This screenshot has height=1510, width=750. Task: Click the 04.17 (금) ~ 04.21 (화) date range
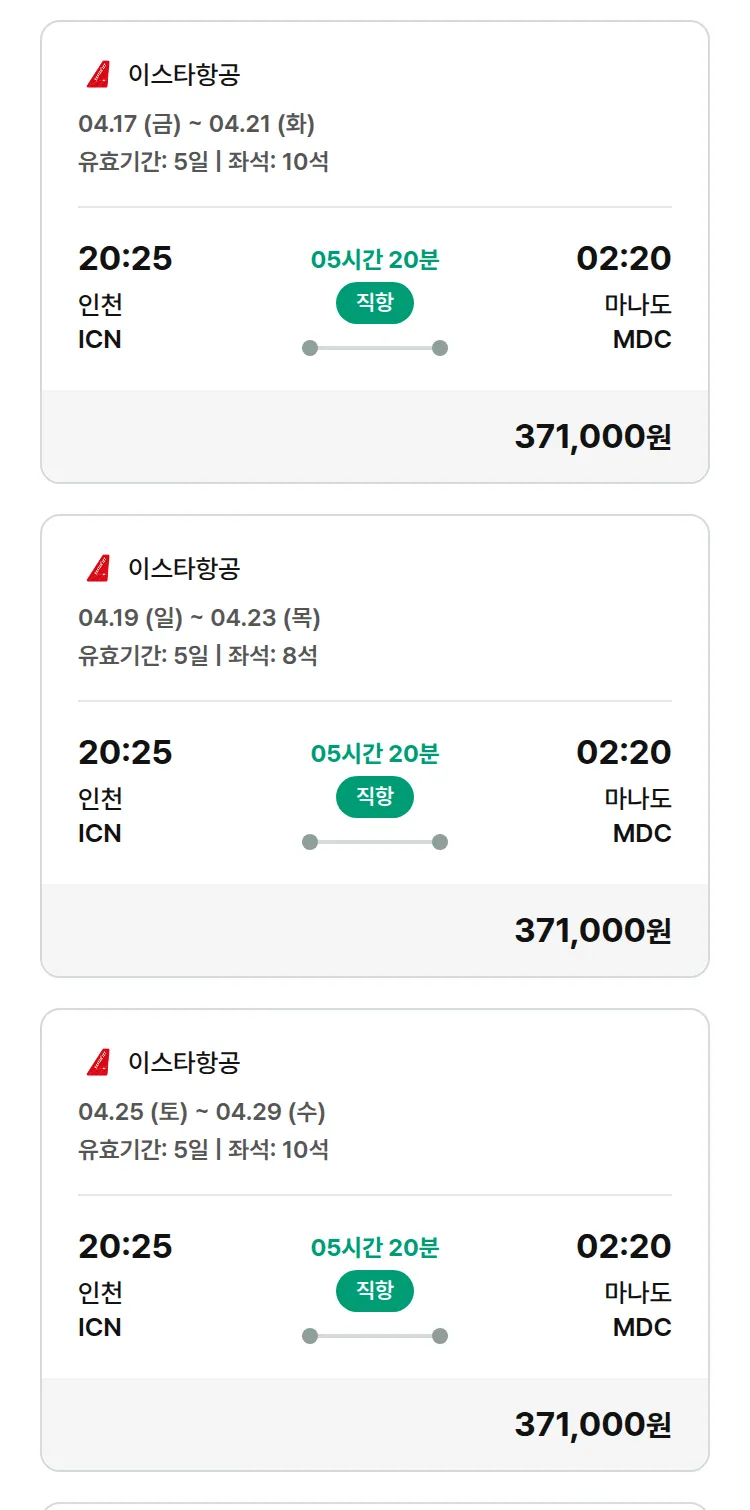[197, 125]
